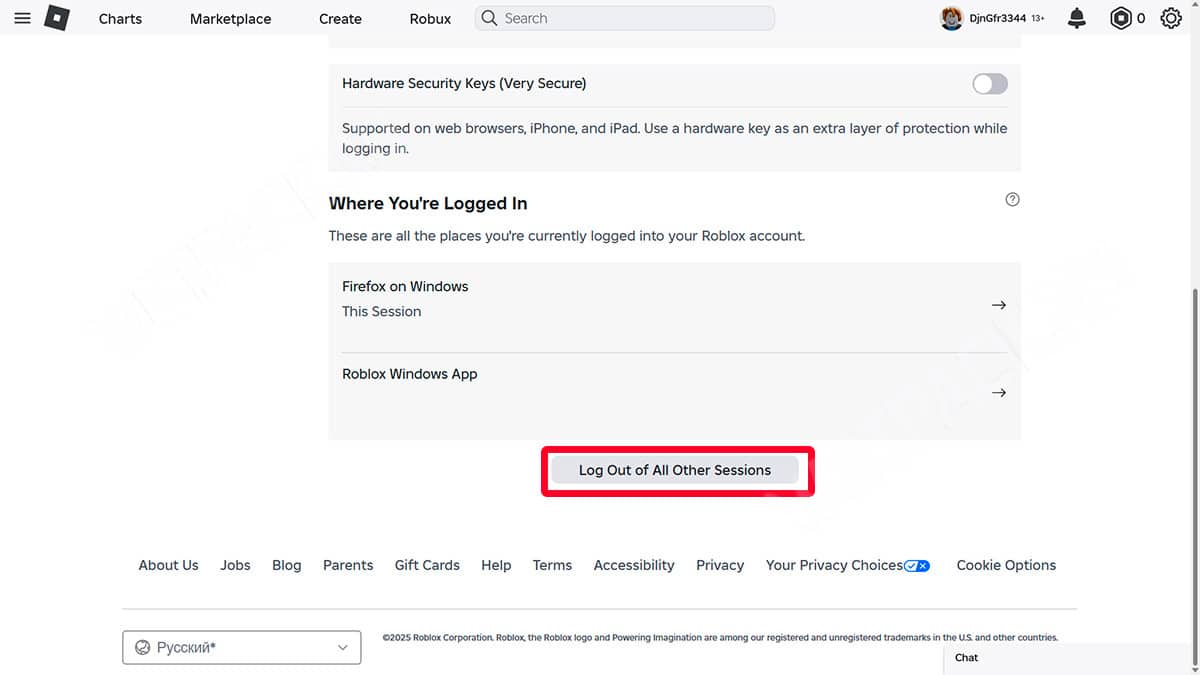
Task: Click the DjnGfr3344 profile avatar
Action: coord(951,18)
